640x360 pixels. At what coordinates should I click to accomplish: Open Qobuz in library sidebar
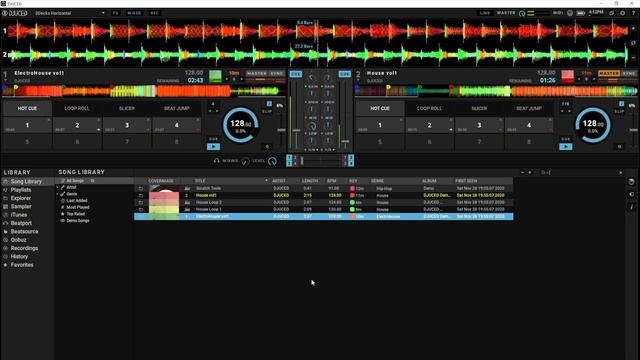pyautogui.click(x=18, y=240)
